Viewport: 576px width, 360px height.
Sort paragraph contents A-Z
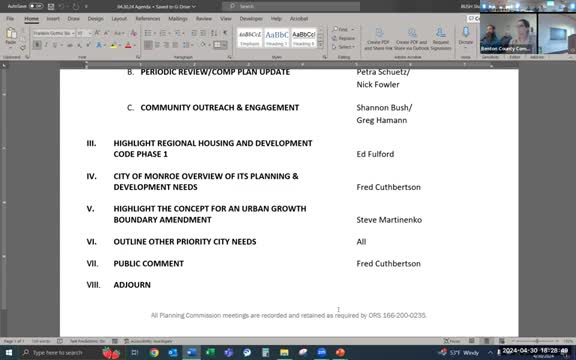click(x=214, y=33)
